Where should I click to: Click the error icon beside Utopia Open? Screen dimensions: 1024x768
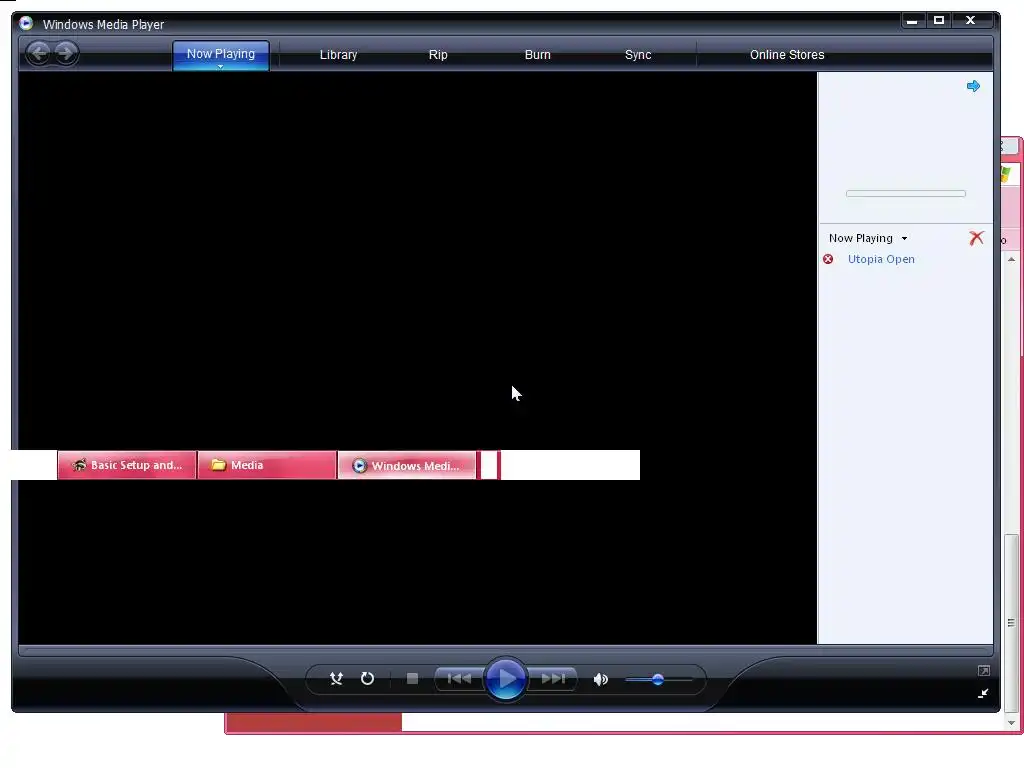click(x=828, y=259)
